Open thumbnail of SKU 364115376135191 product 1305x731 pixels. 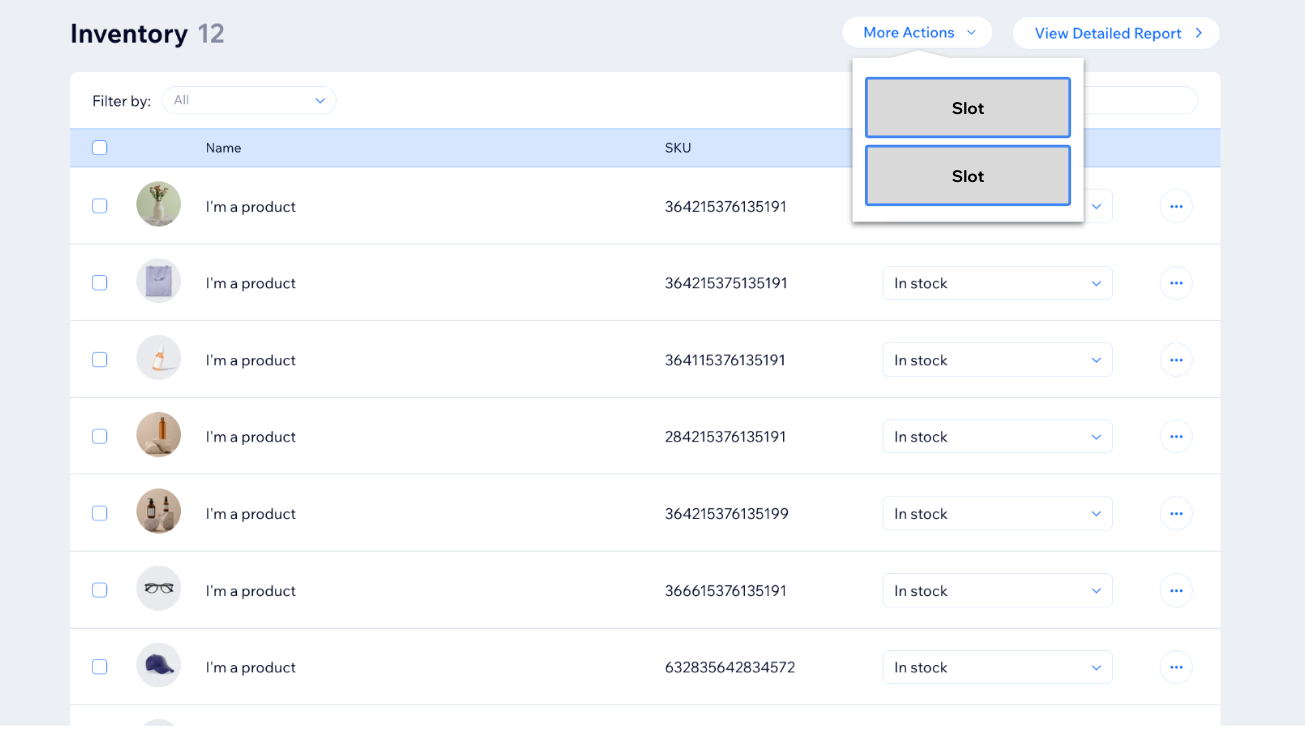[159, 358]
